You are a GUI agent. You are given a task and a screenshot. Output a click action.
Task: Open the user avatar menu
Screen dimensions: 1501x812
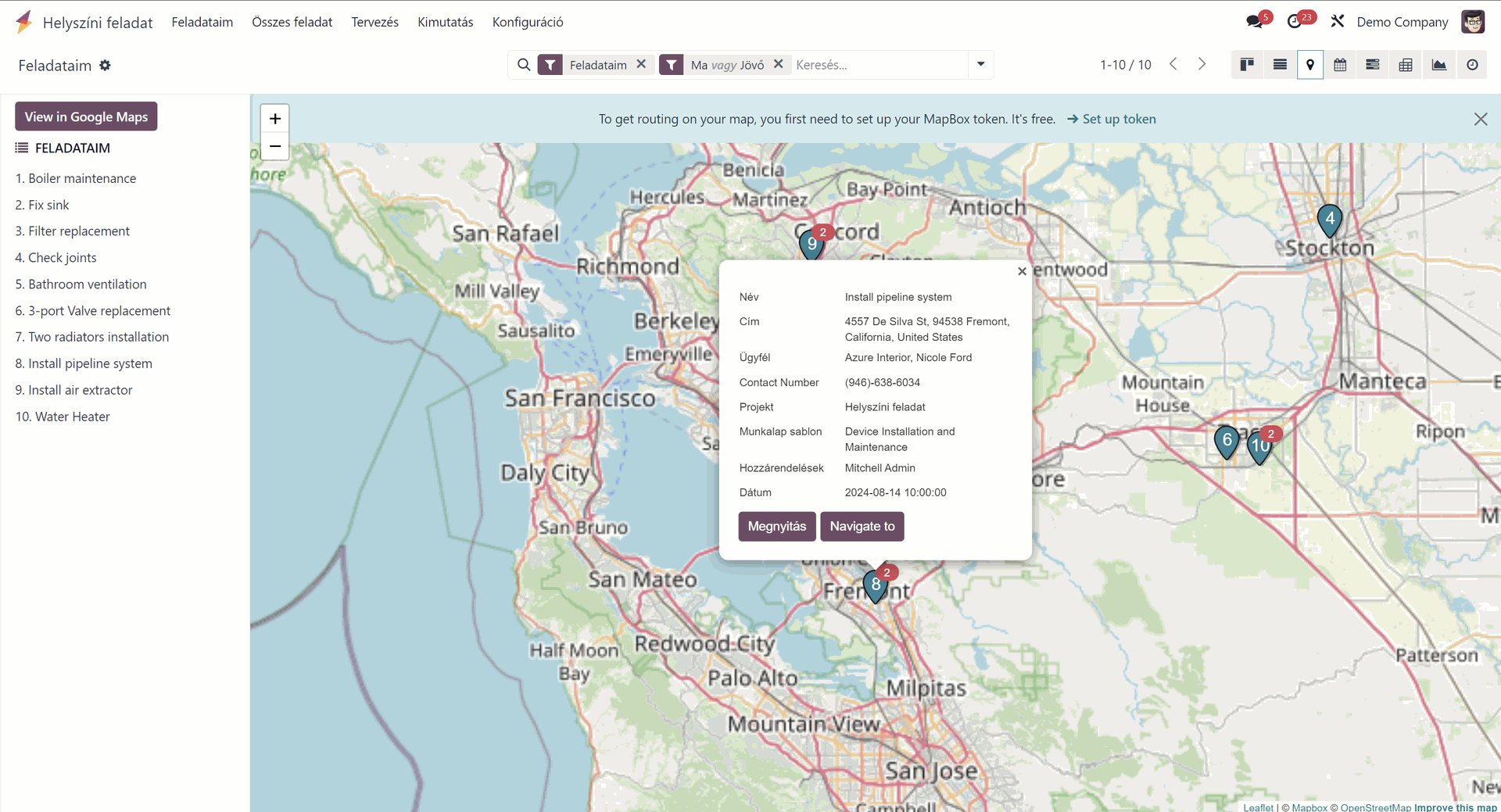[1474, 21]
